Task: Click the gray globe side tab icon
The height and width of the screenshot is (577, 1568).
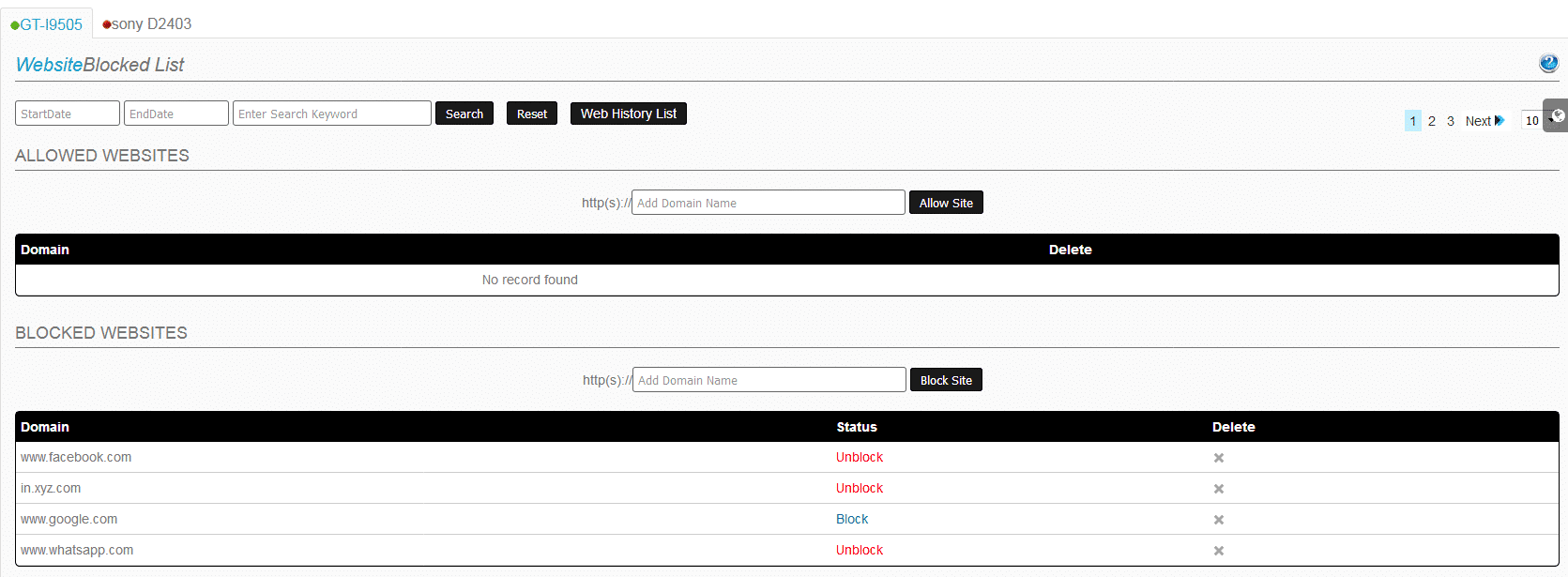Action: 1557,115
